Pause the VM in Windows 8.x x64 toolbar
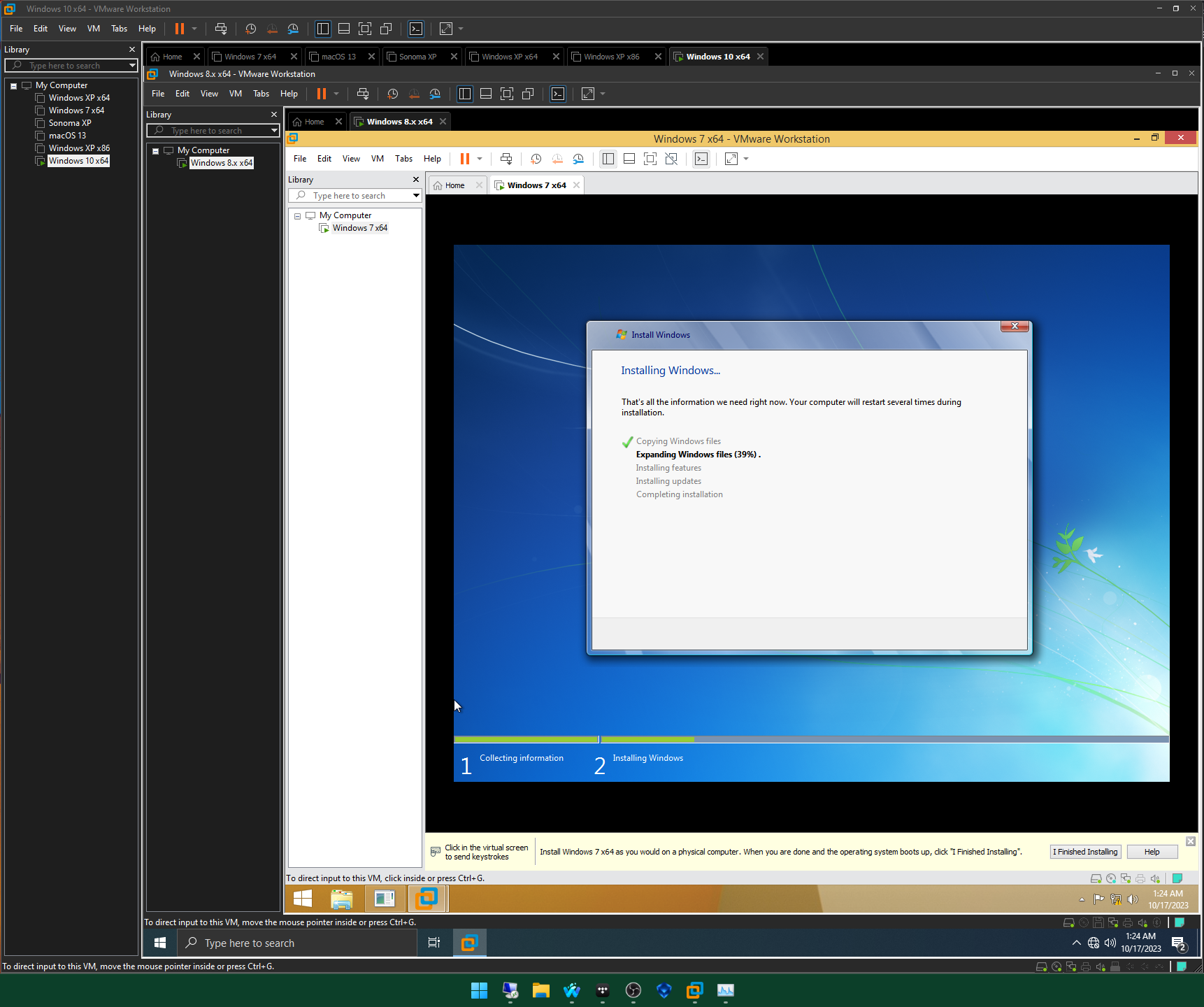 [x=322, y=94]
